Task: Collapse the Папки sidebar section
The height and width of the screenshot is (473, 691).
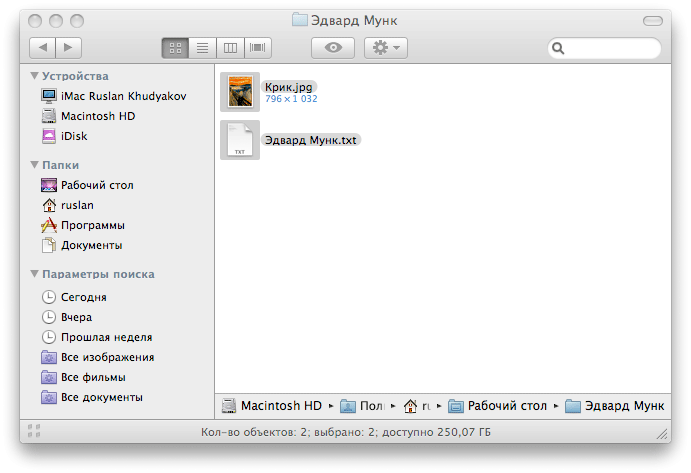Action: (x=34, y=165)
